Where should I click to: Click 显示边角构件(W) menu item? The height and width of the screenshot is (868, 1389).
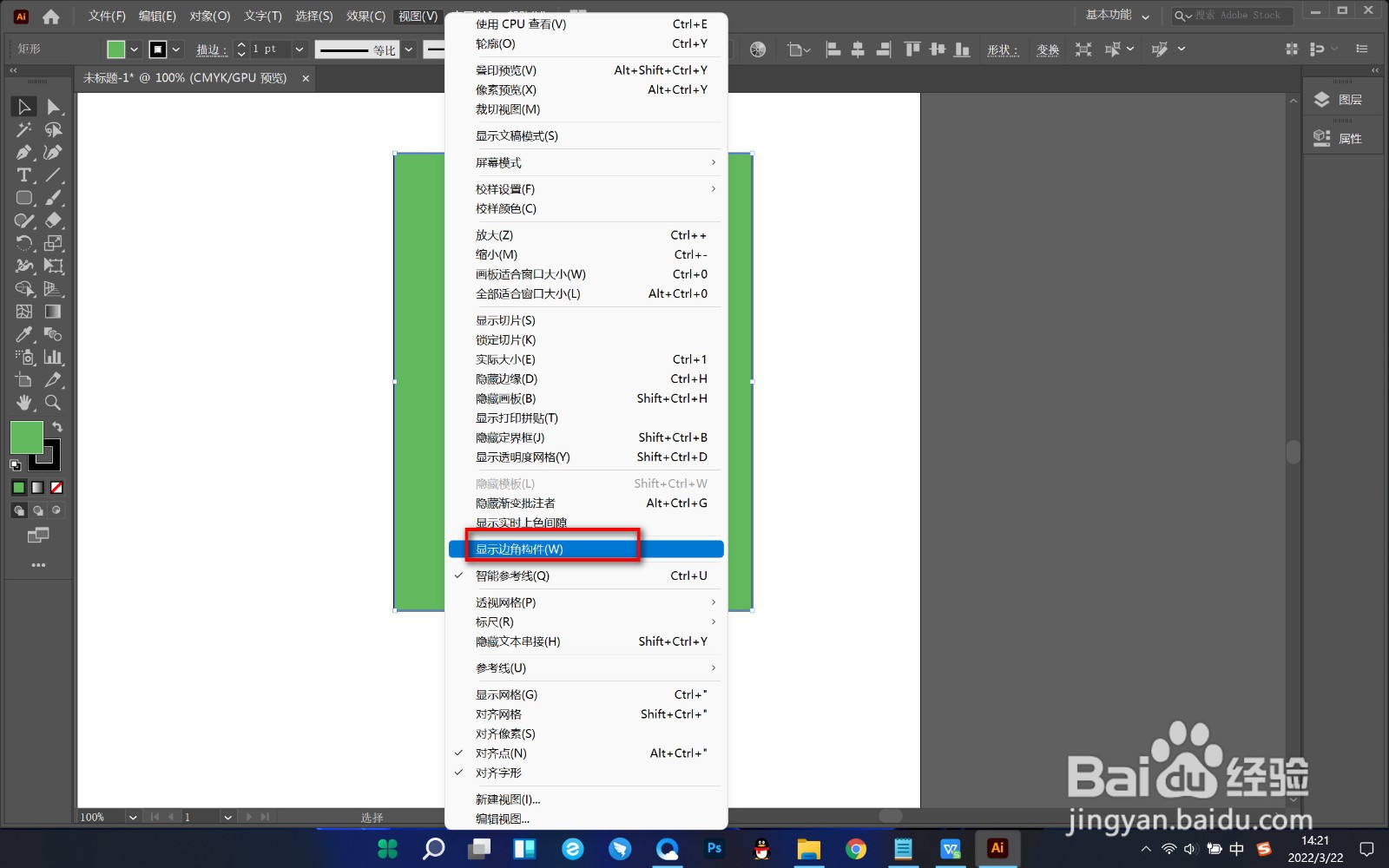(x=586, y=549)
